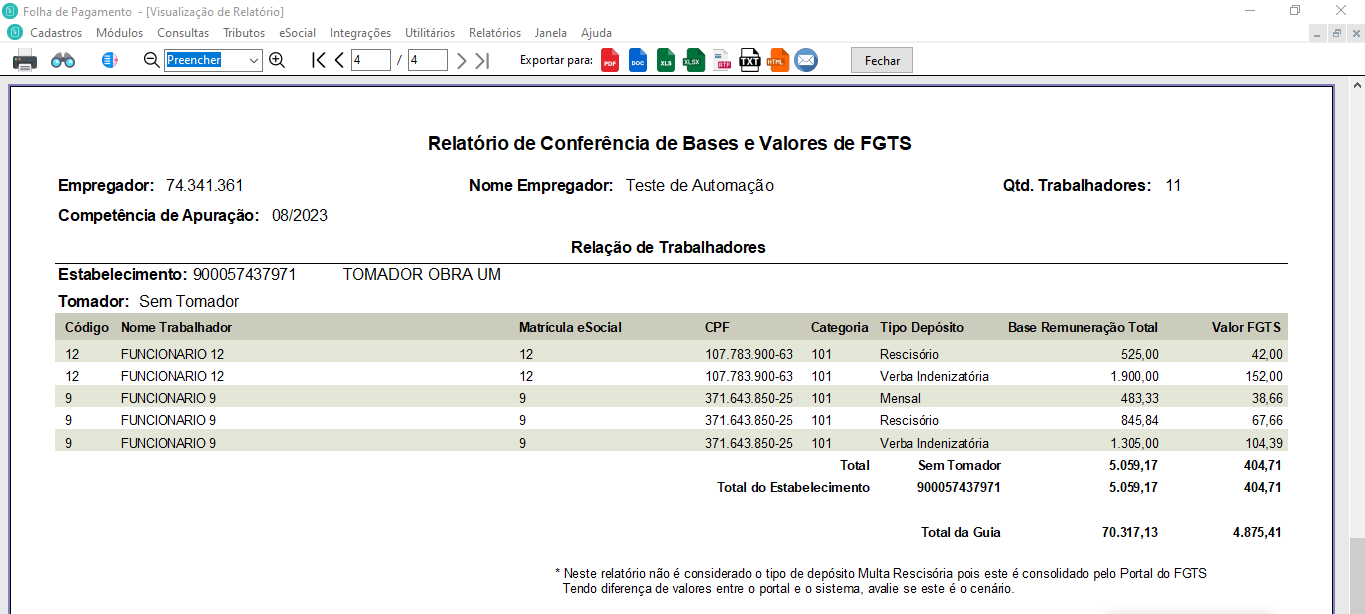Export the report to PDF

609,60
